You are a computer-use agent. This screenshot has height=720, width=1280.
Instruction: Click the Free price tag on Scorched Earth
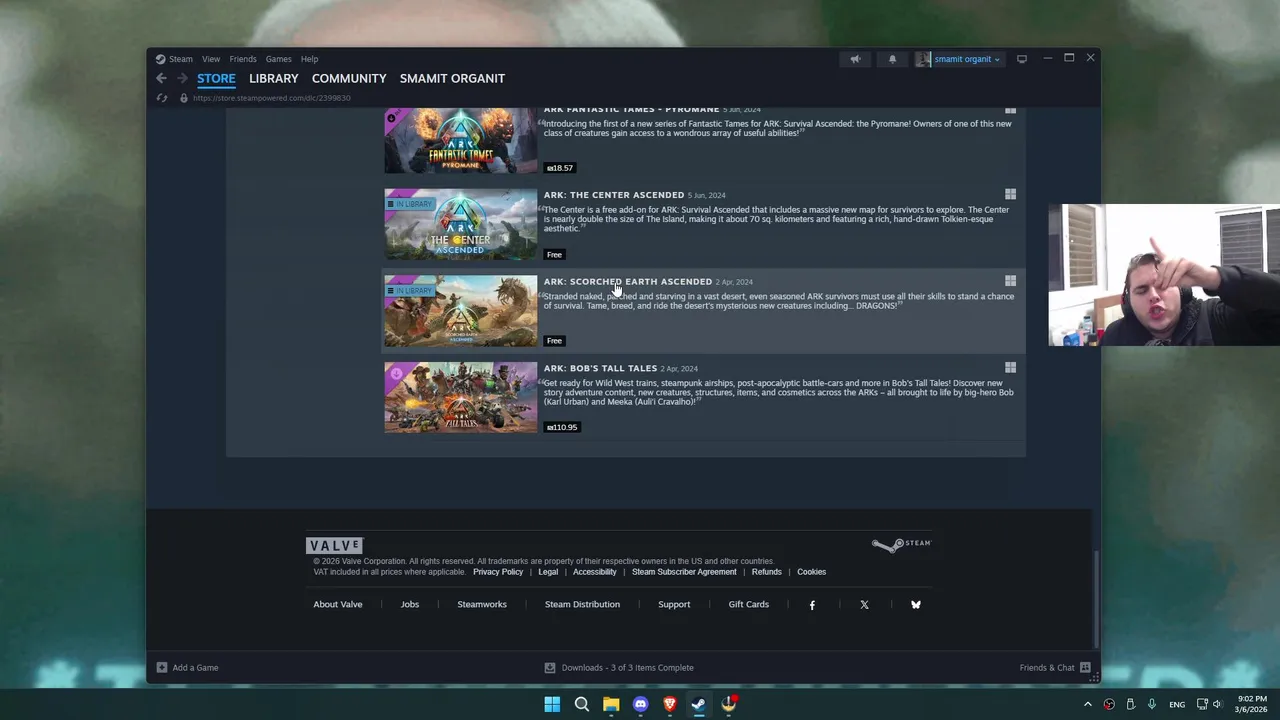pos(554,341)
